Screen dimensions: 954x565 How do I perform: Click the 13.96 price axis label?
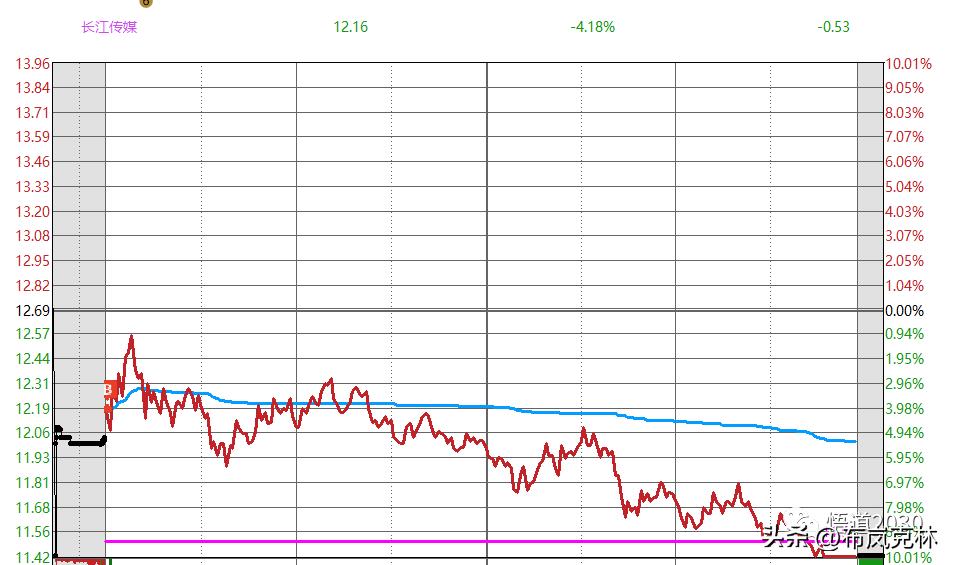pos(33,64)
